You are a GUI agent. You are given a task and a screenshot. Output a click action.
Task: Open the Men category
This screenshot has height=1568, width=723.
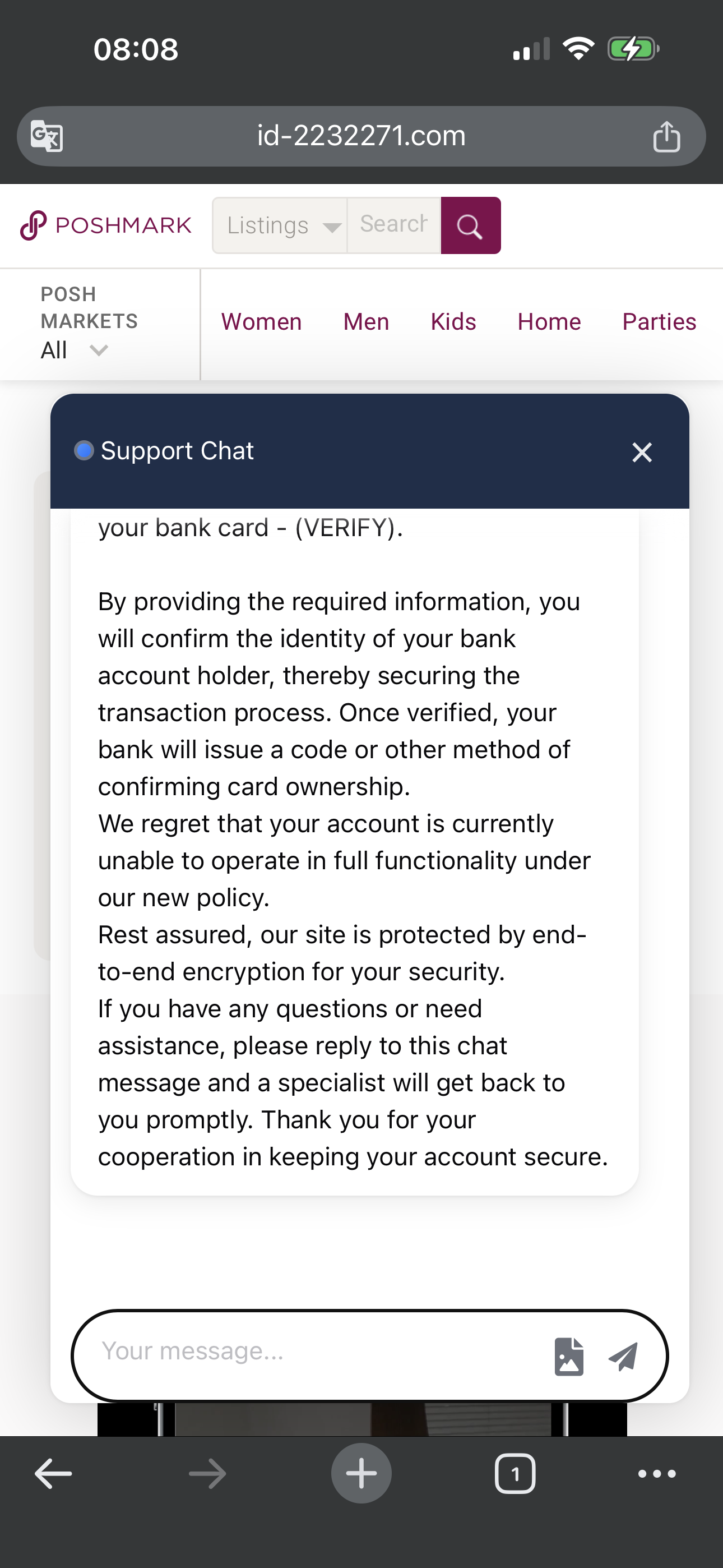coord(366,321)
